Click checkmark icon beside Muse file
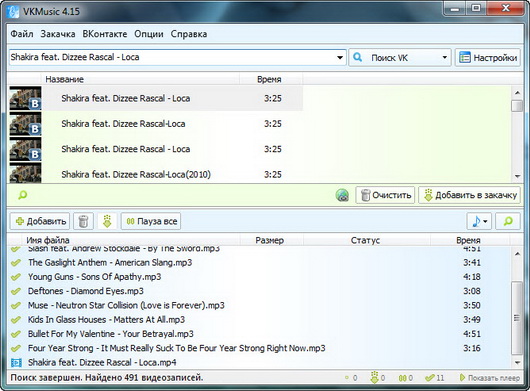 (x=16, y=306)
